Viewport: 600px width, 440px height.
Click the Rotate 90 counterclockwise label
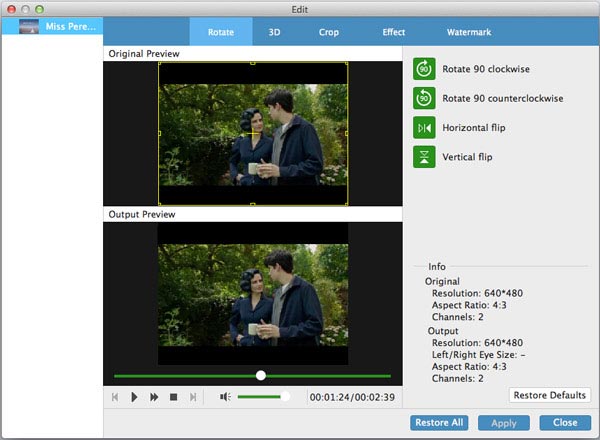point(502,98)
